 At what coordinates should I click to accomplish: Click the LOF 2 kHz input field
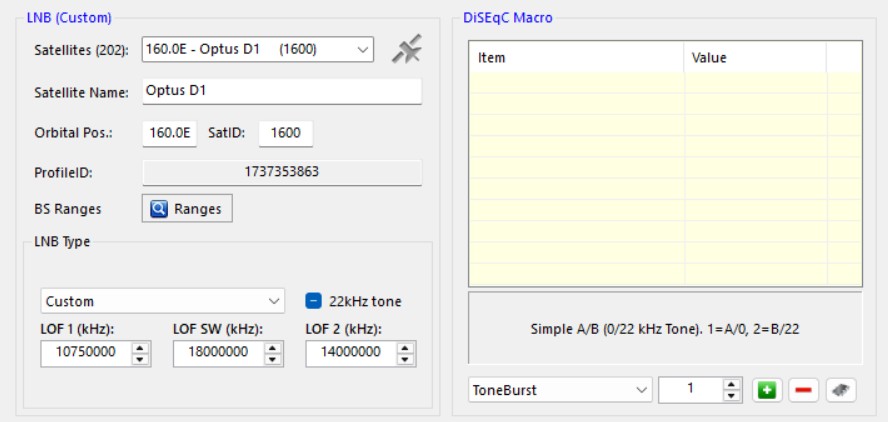coord(349,353)
